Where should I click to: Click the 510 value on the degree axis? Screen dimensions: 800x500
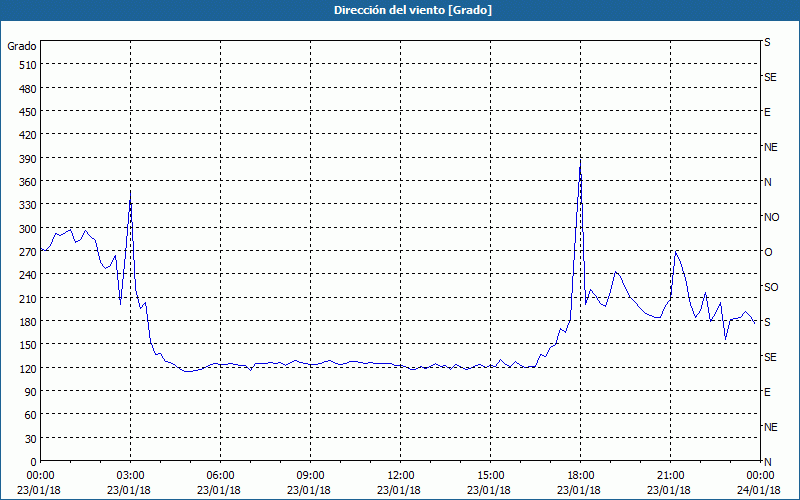pyautogui.click(x=29, y=65)
